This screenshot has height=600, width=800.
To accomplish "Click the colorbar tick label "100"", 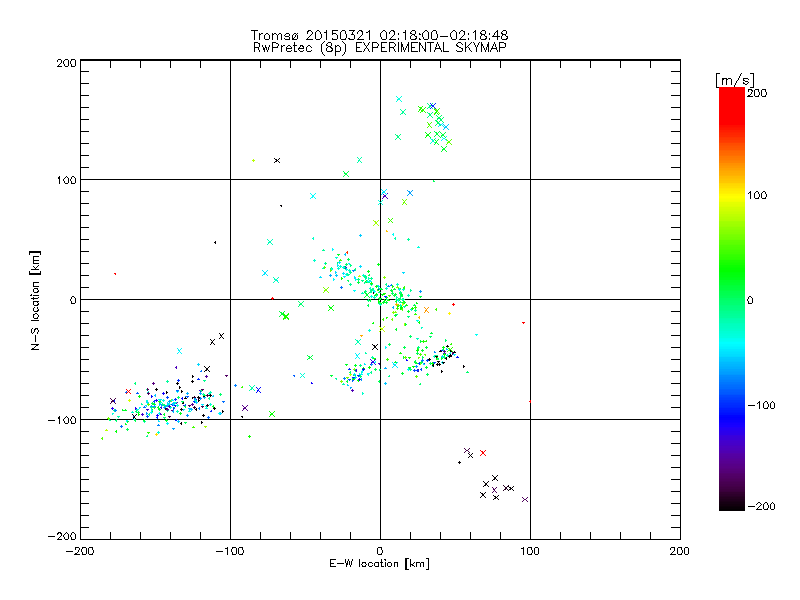I will 757,195.
